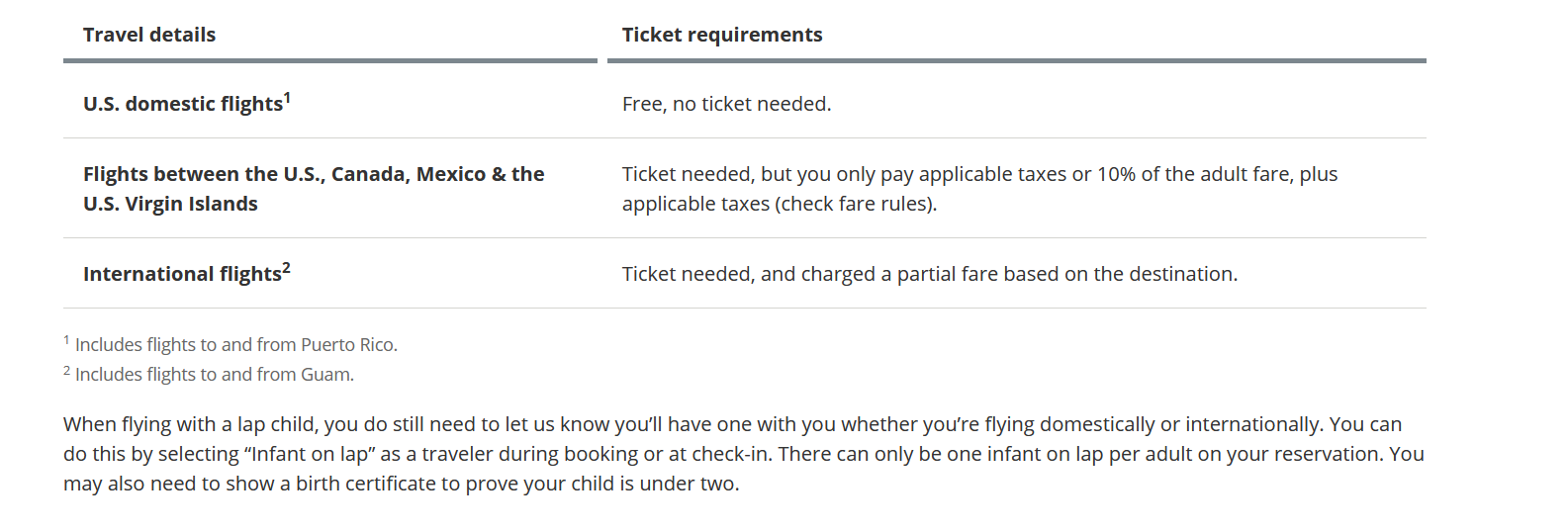Click footnote superscript 1 on domestic flights
1568x532 pixels.
click(287, 97)
